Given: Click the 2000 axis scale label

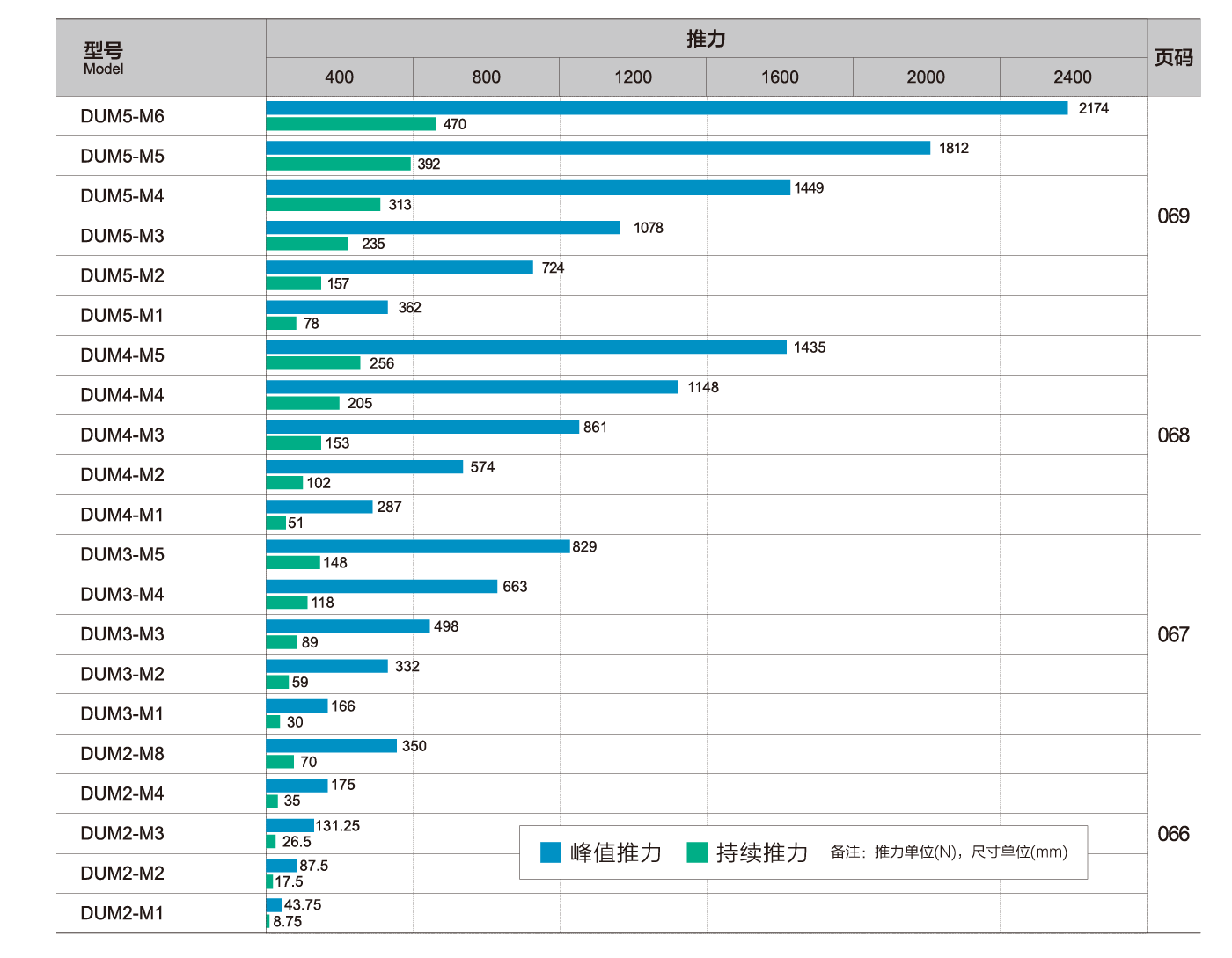Looking at the screenshot, I should coord(926,77).
